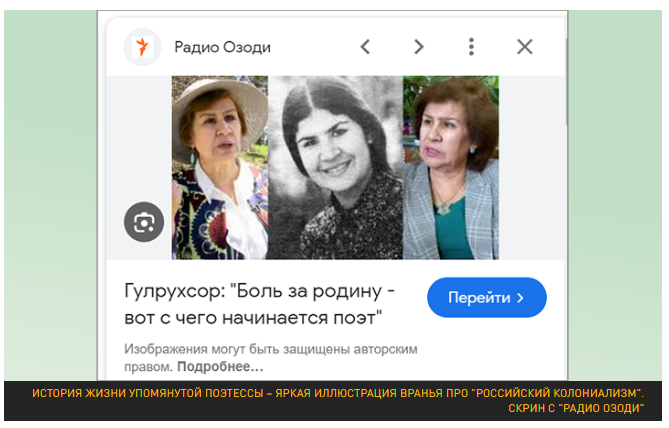Select the left photo of woman in hat

220,168
